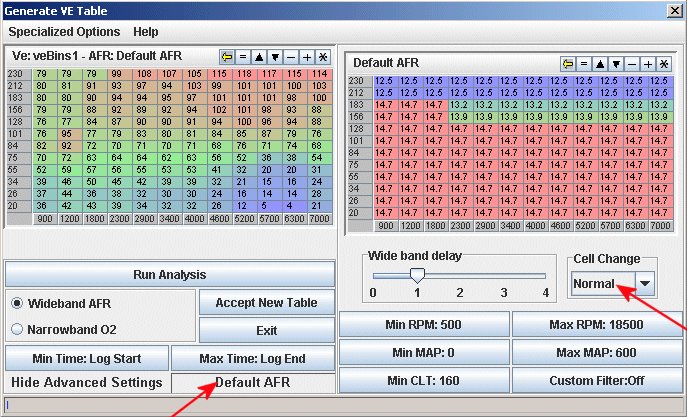Click Max Time: Log End button

(x=253, y=358)
